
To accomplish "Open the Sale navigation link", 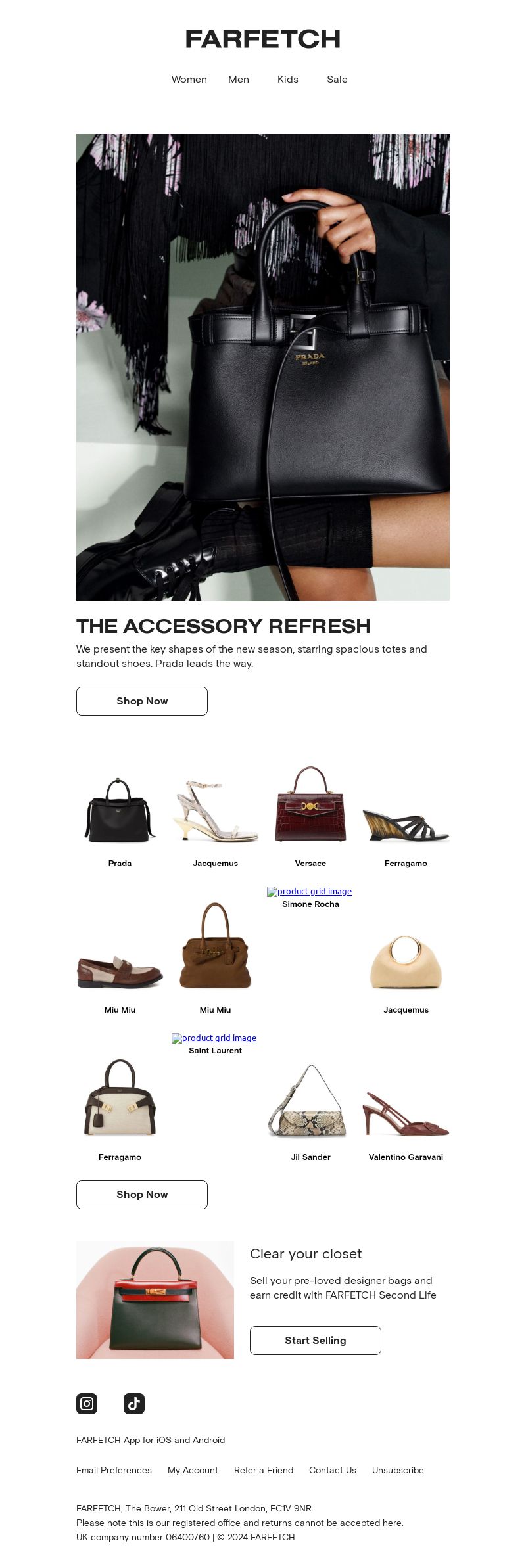I will coord(337,80).
